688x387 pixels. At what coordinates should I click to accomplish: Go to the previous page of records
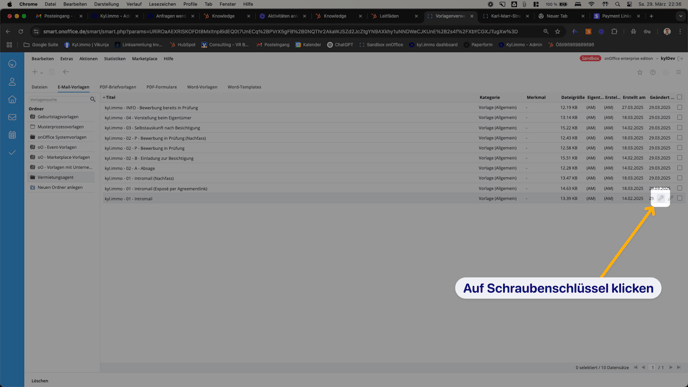644,368
